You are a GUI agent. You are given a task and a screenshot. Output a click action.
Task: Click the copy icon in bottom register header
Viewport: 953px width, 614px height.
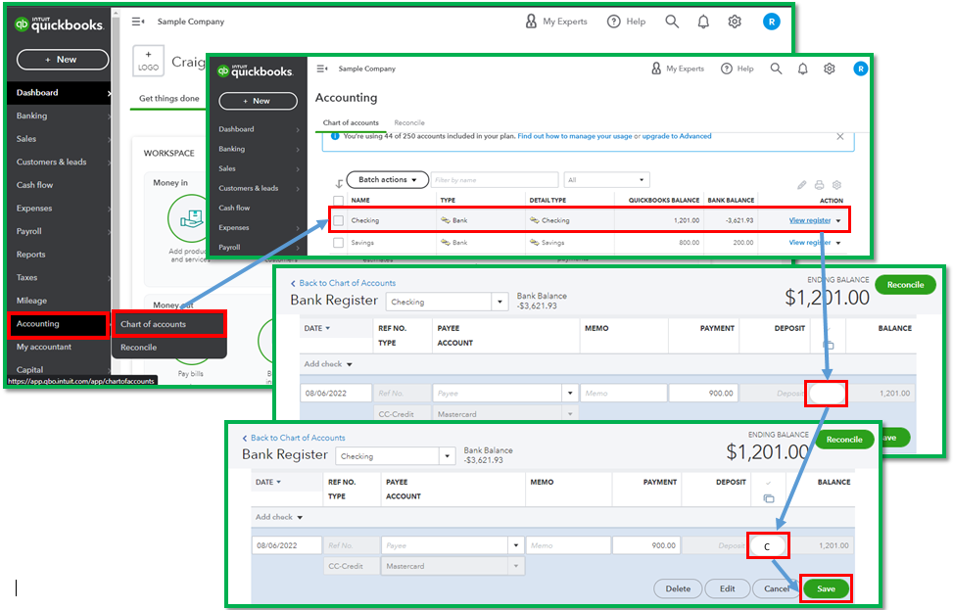(768, 498)
